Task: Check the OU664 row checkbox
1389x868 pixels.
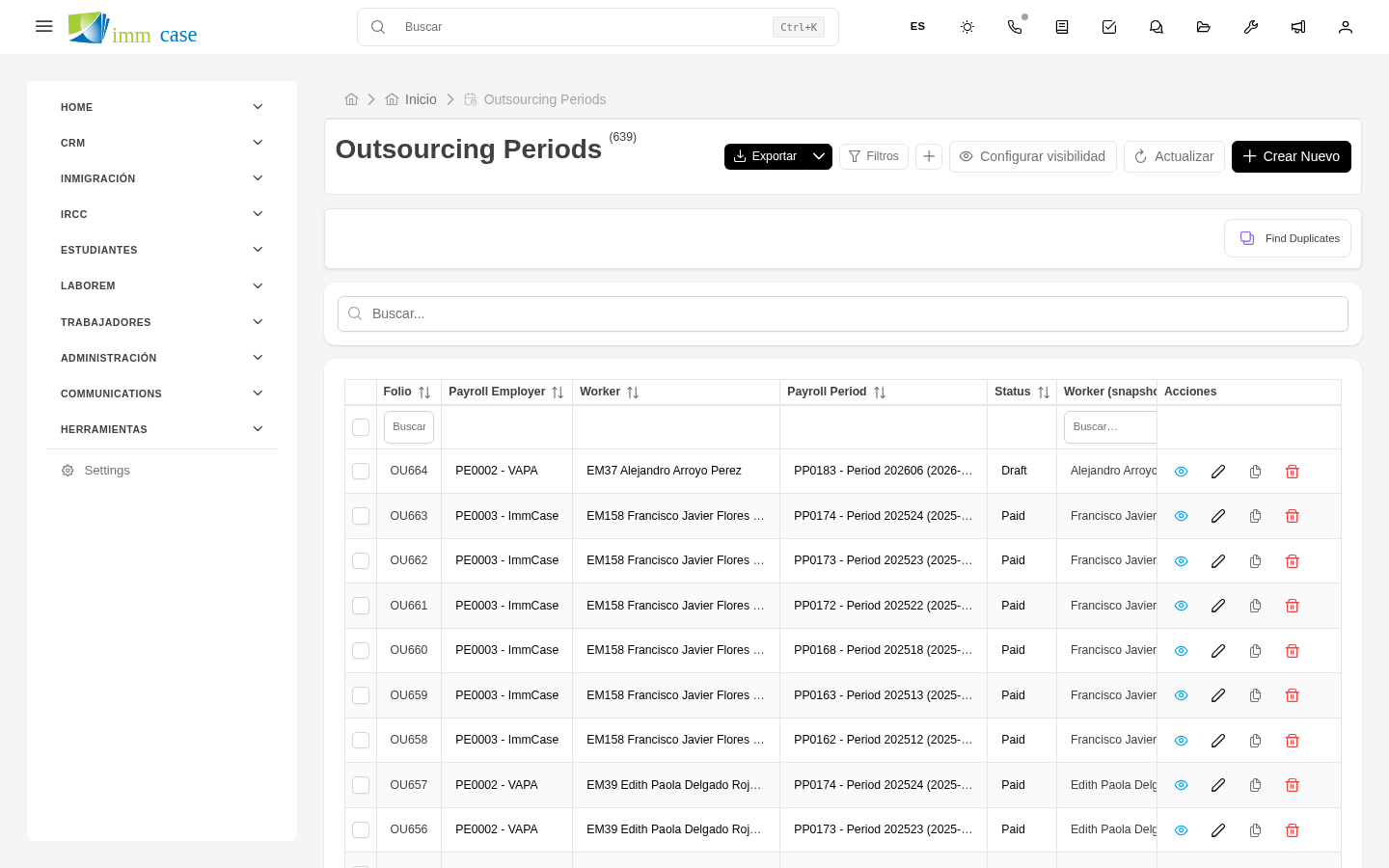Action: 361,472
